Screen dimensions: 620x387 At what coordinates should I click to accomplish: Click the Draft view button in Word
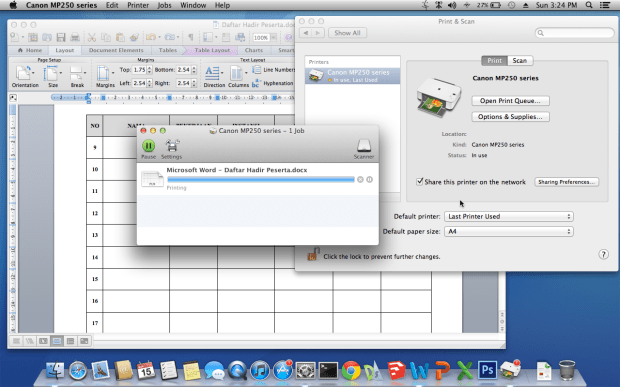pos(16,341)
